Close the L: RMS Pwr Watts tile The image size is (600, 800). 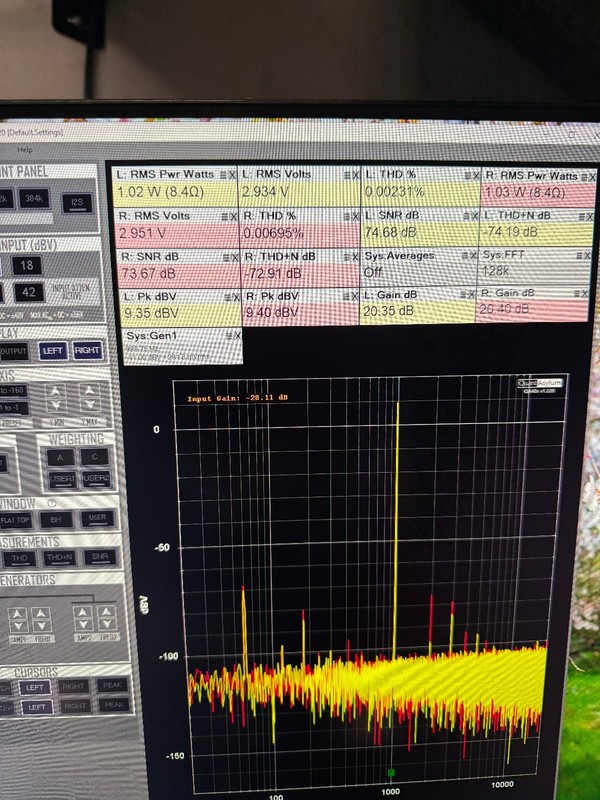point(232,174)
